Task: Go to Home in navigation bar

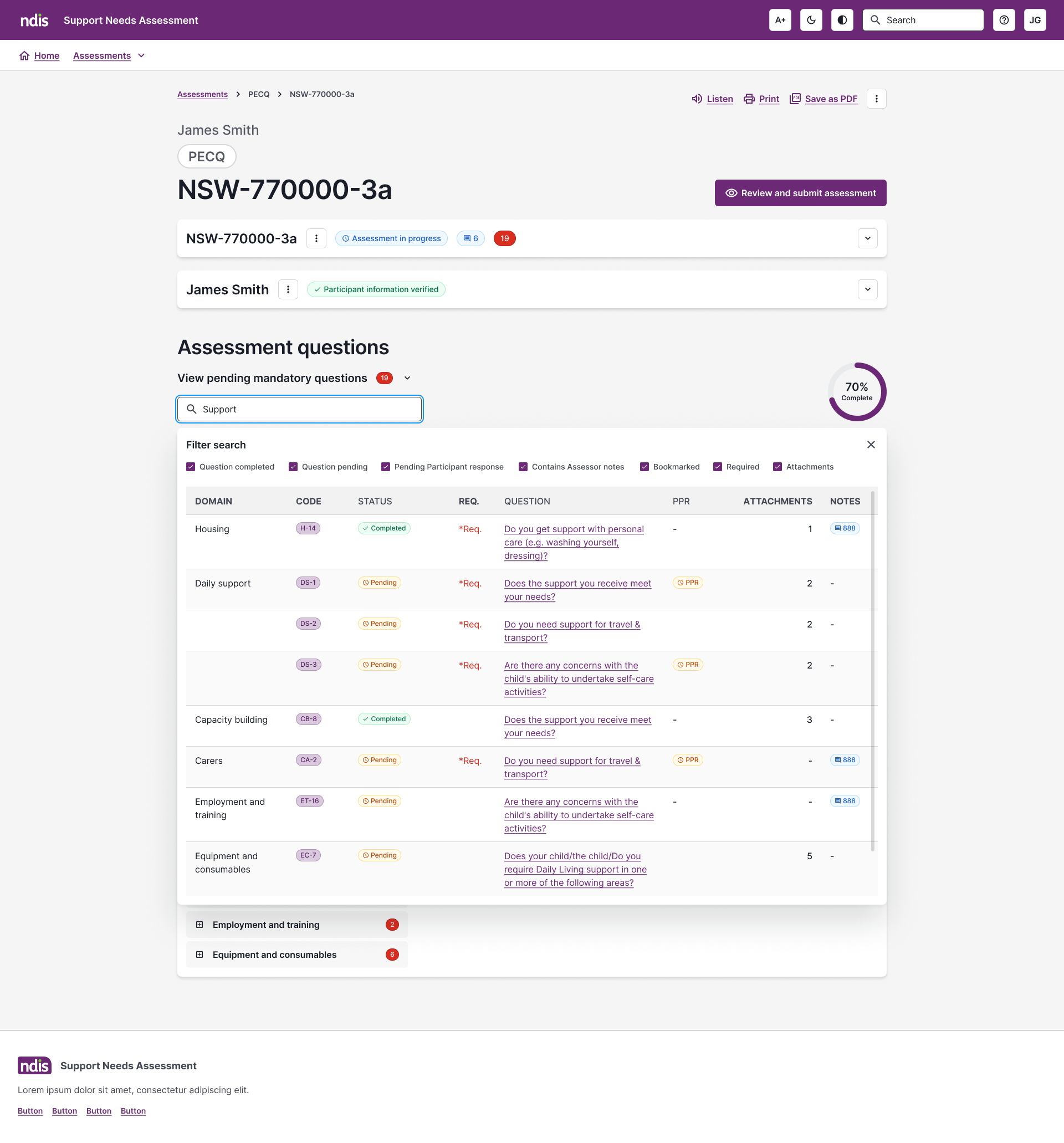Action: pyautogui.click(x=47, y=56)
